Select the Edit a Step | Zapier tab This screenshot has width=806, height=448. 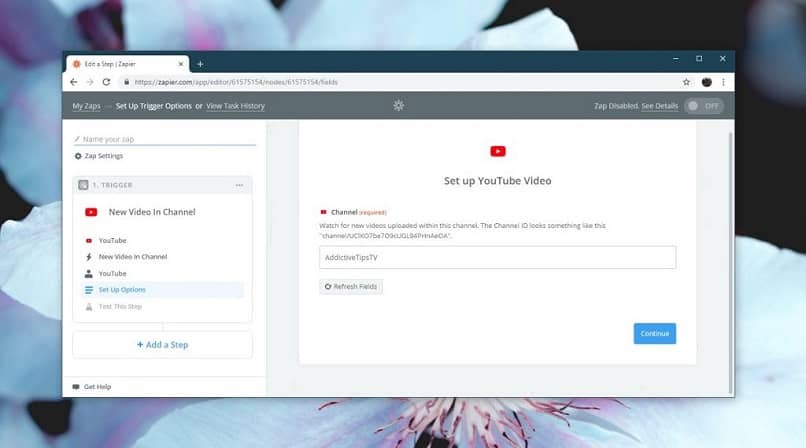(x=127, y=64)
